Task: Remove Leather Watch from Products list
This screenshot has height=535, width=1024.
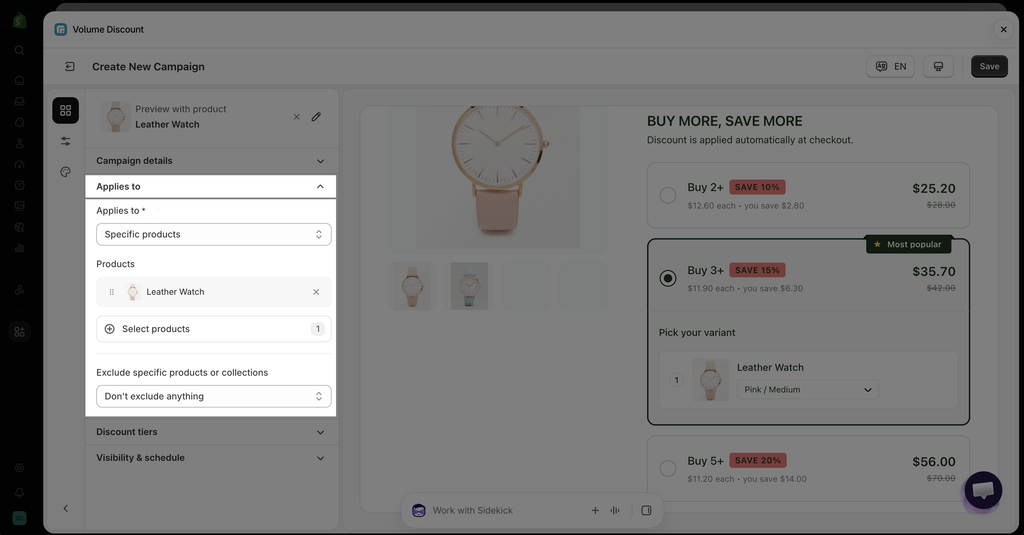Action: pyautogui.click(x=316, y=292)
